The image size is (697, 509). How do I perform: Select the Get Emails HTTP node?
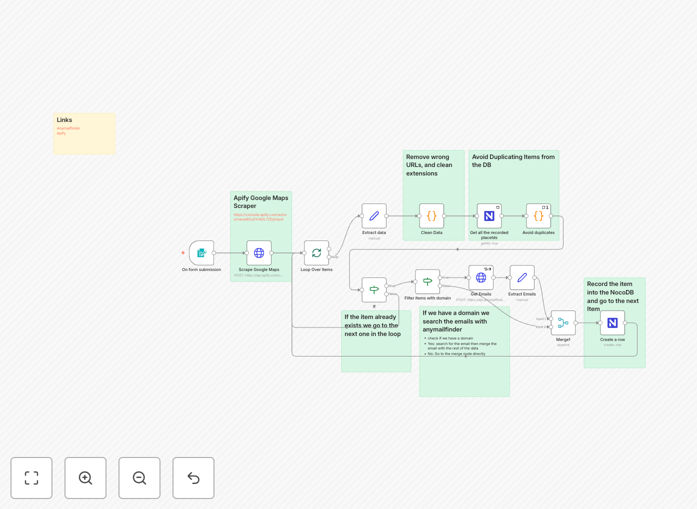click(x=481, y=277)
